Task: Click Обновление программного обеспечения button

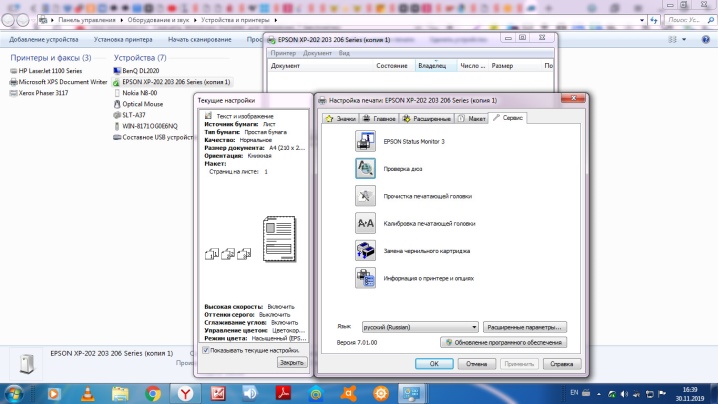Action: click(x=503, y=342)
